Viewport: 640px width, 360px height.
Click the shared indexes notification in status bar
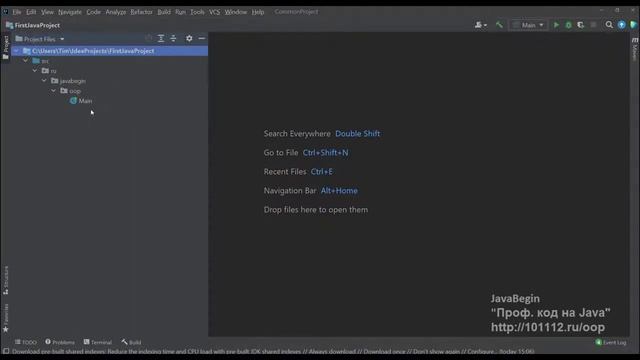click(x=273, y=351)
